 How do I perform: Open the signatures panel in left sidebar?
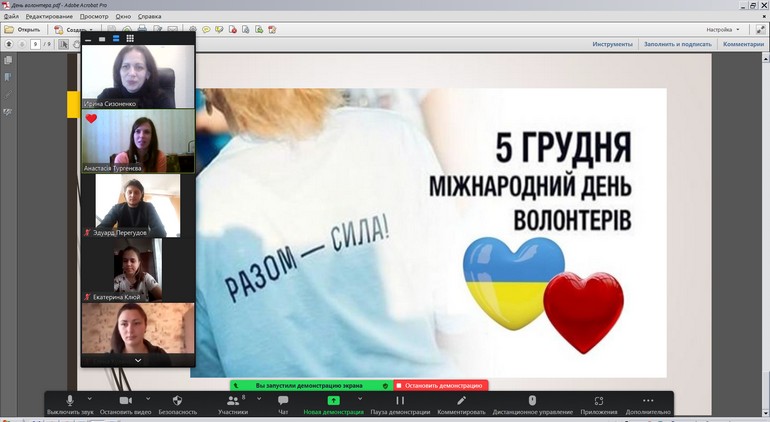click(x=8, y=112)
